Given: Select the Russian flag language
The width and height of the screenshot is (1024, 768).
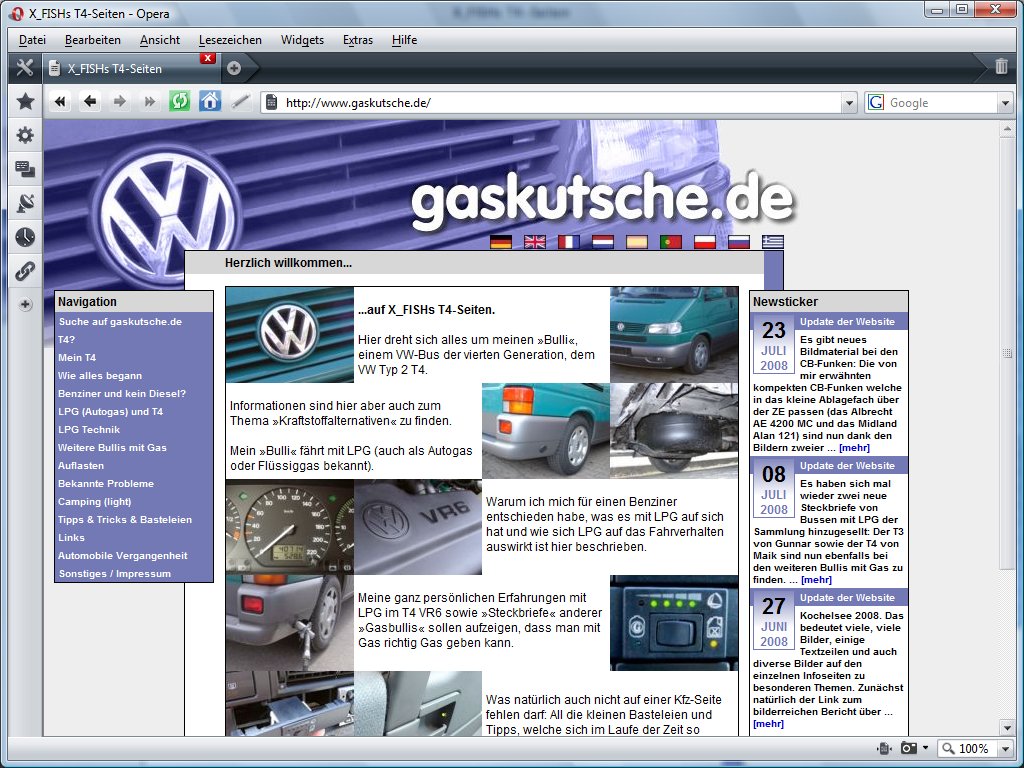Looking at the screenshot, I should coord(739,242).
